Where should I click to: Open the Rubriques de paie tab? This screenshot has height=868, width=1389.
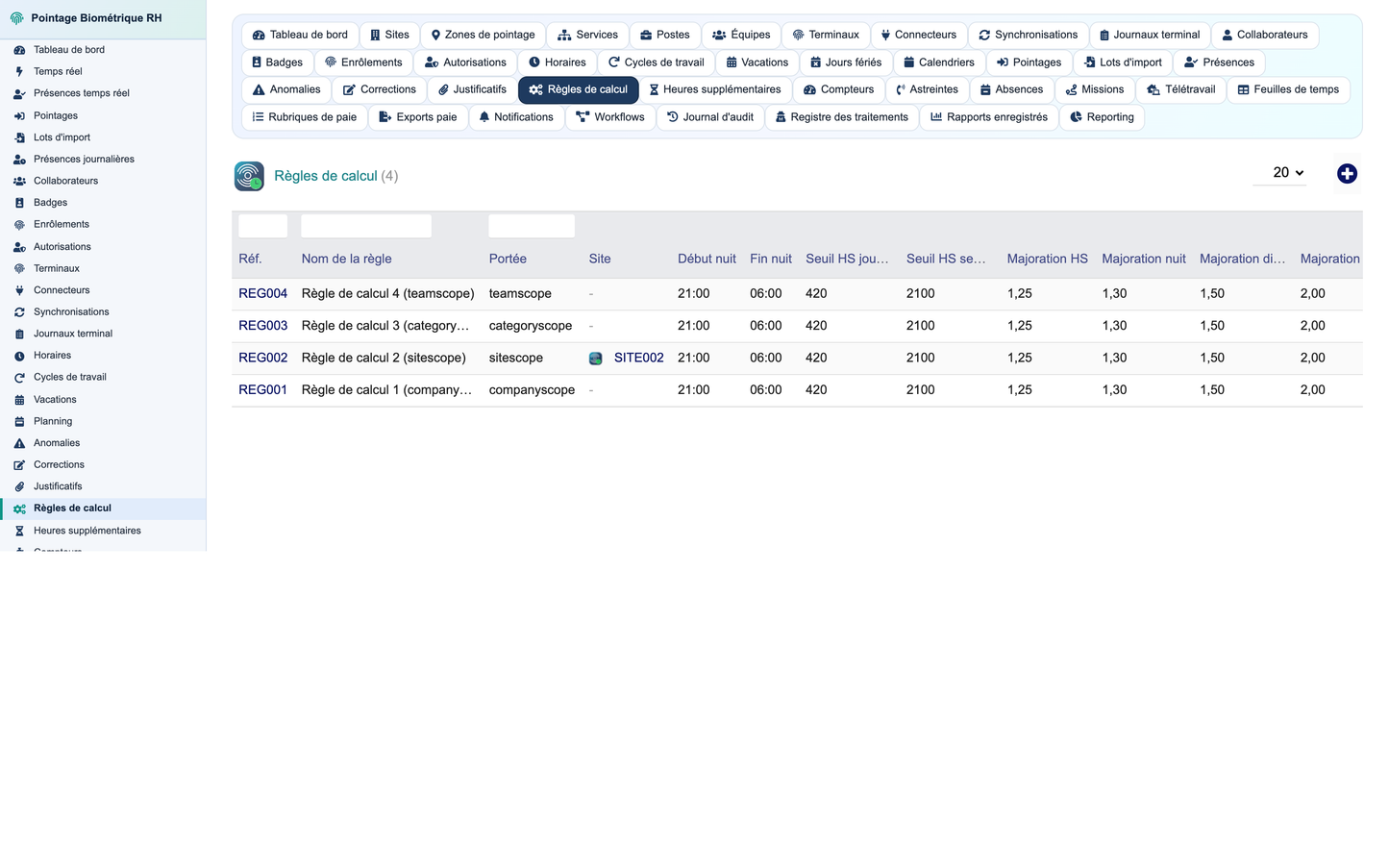tap(305, 117)
